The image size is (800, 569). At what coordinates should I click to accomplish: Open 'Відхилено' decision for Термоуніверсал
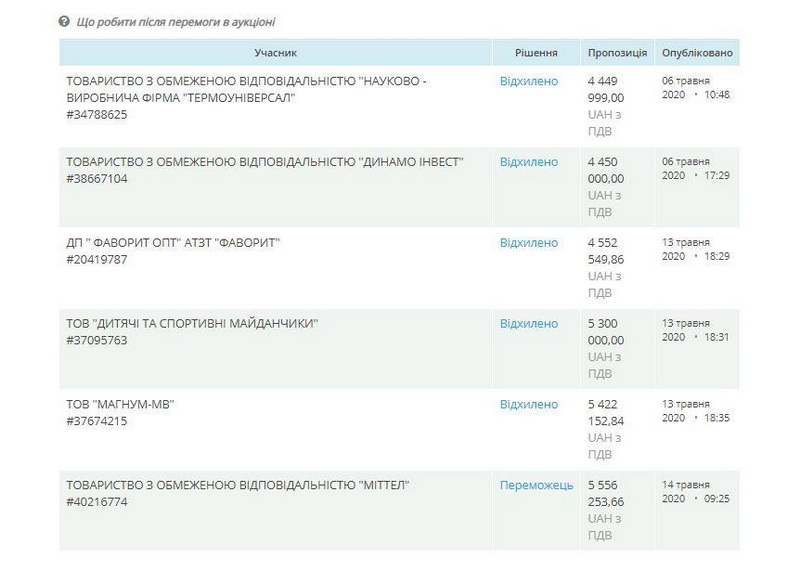coord(529,81)
